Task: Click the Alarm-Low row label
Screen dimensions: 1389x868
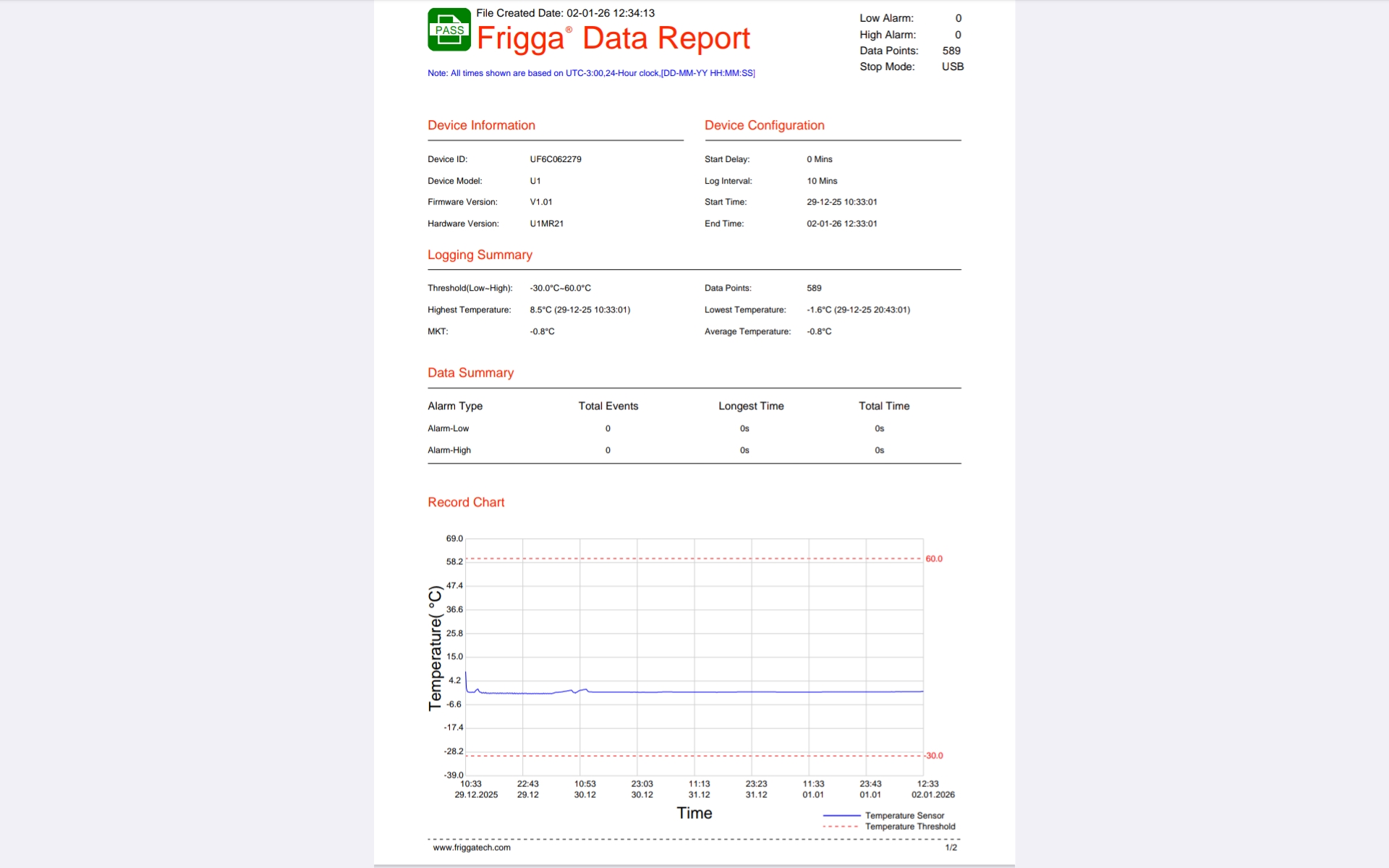Action: tap(448, 428)
